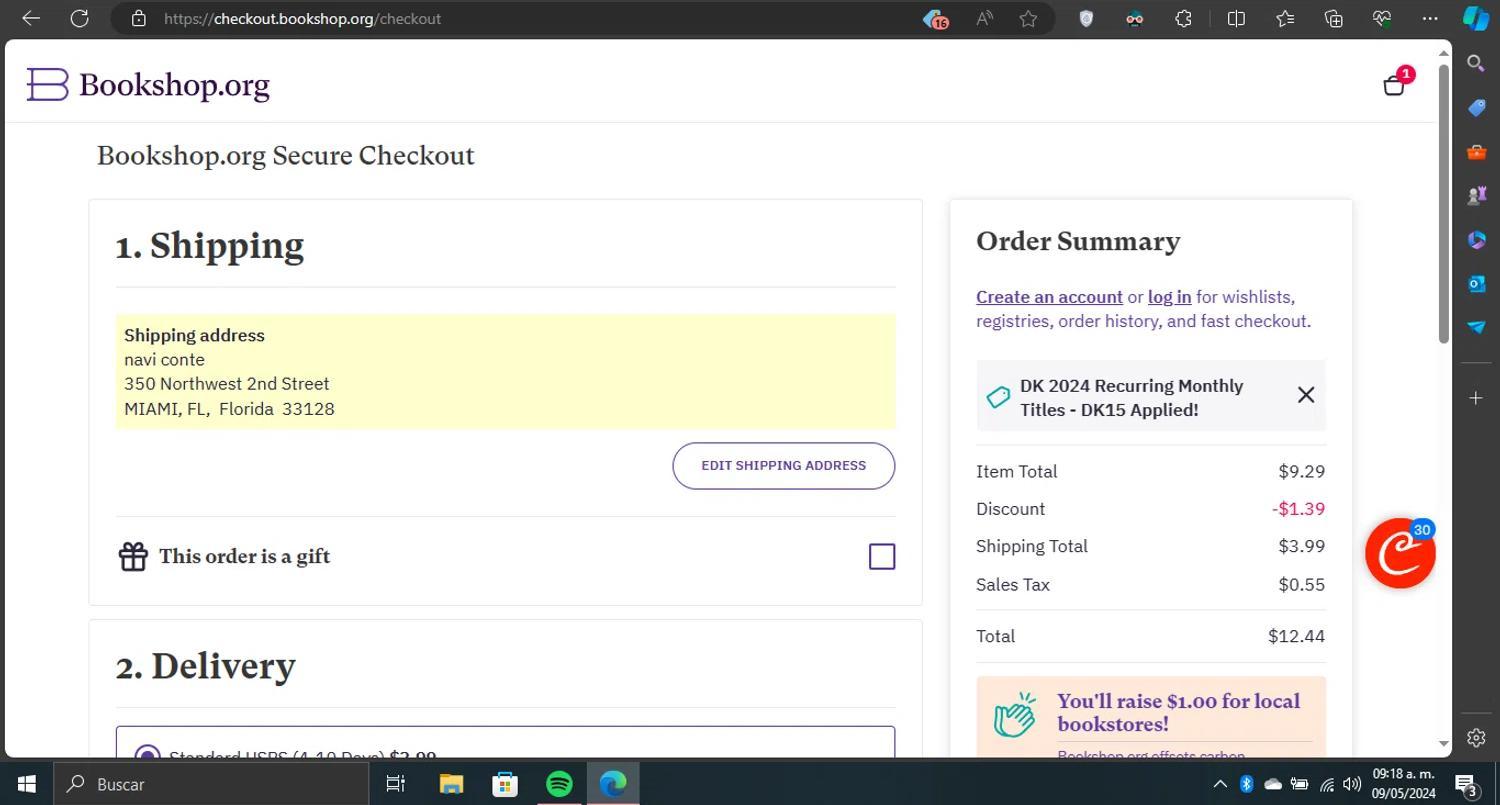Open sidebar Search icon
Image resolution: width=1500 pixels, height=805 pixels.
pos(1476,64)
